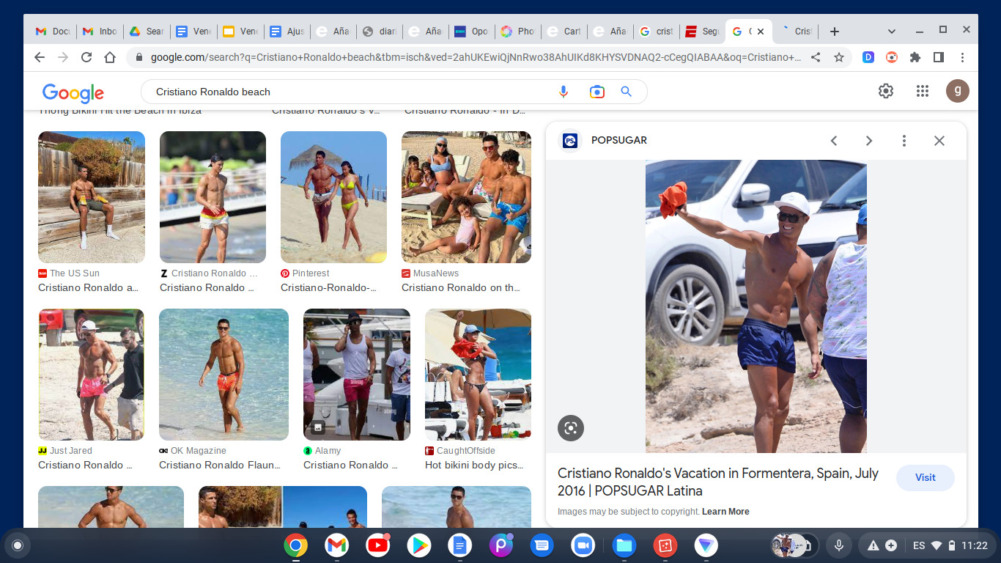The image size is (1001, 563).
Task: Open the OK Magazine image result
Action: tap(223, 374)
